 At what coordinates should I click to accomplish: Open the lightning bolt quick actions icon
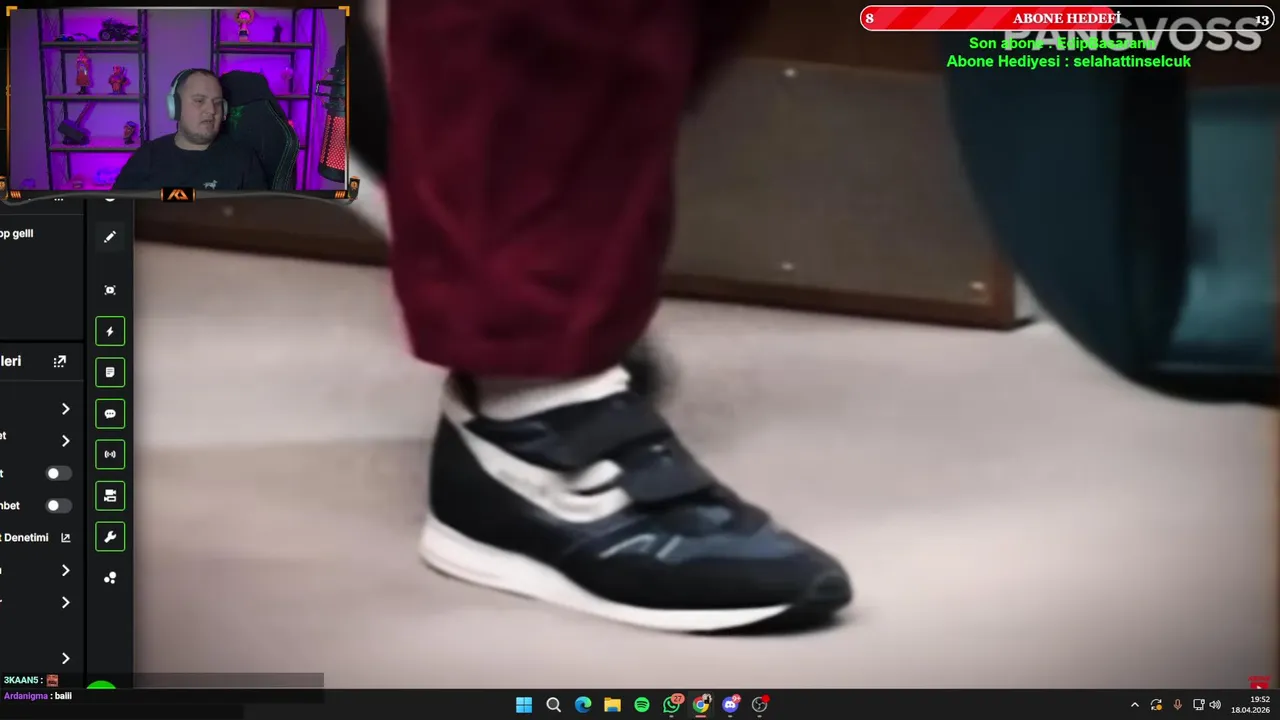pyautogui.click(x=110, y=331)
